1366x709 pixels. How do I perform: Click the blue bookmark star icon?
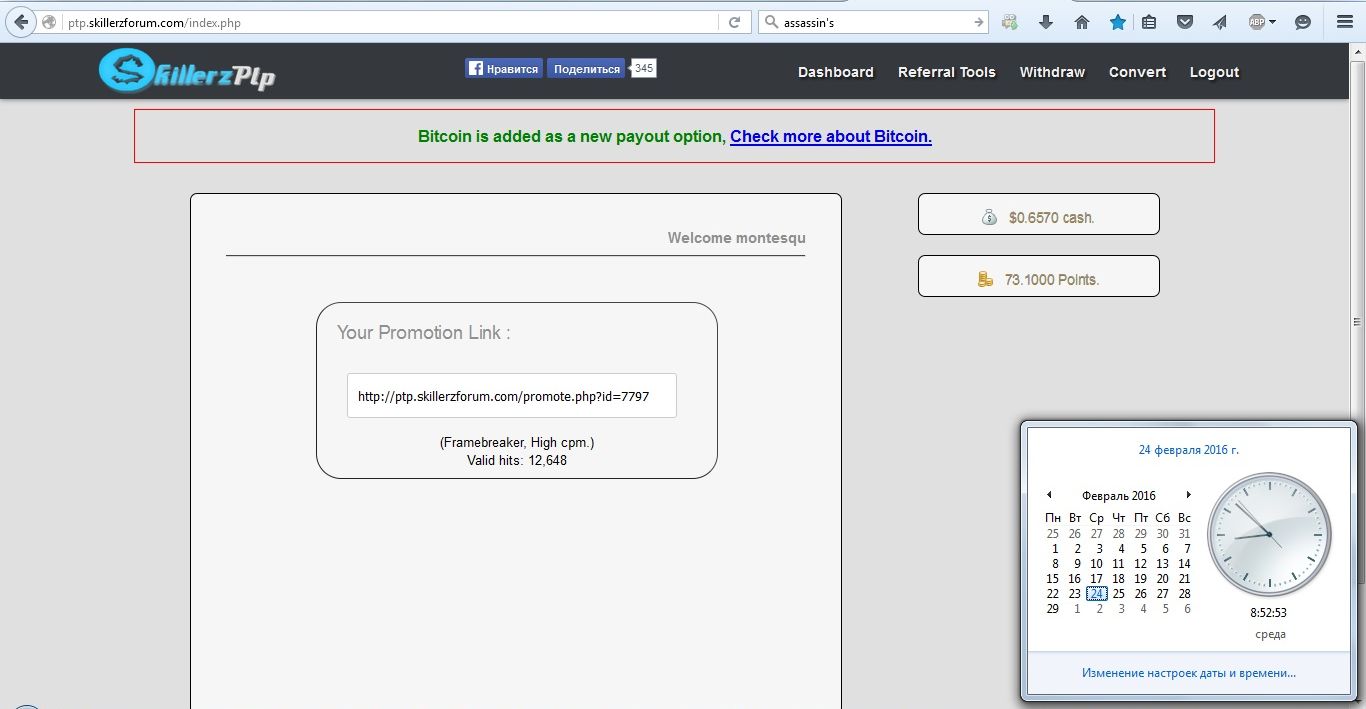click(x=1117, y=22)
